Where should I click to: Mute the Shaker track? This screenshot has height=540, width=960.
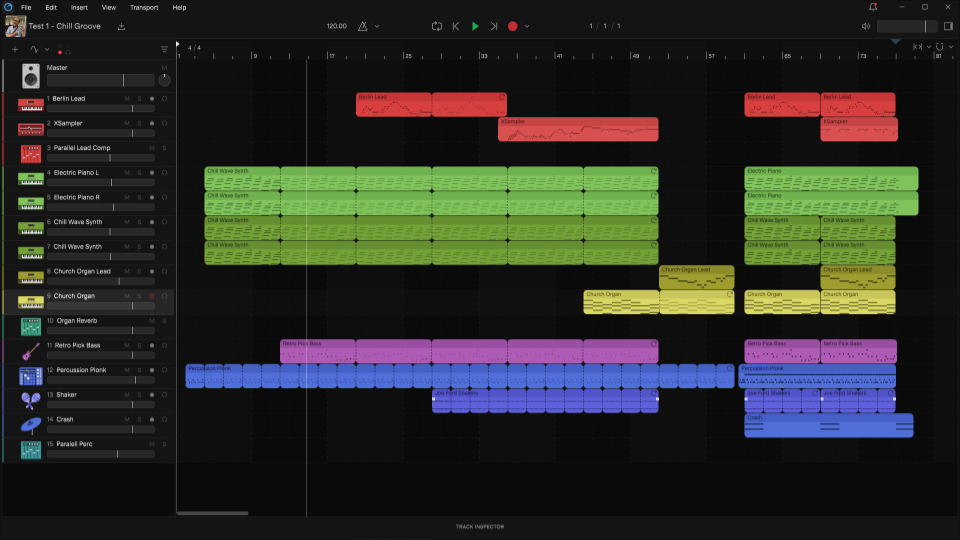(x=127, y=395)
